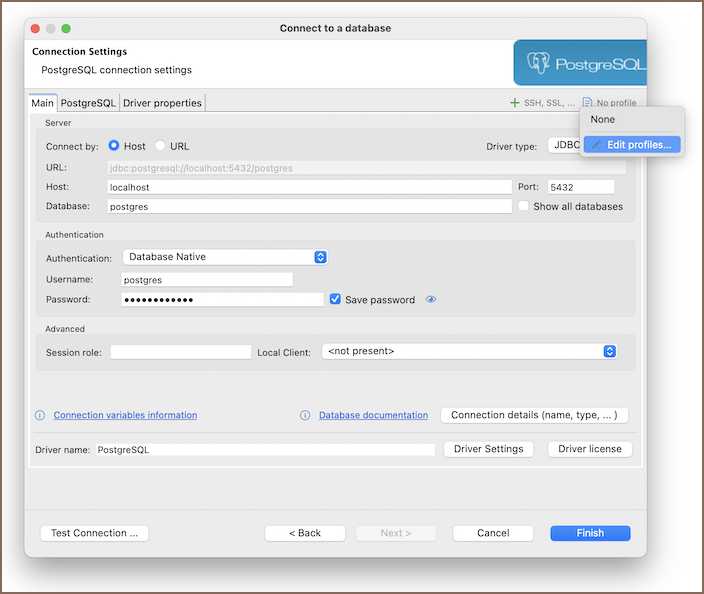The width and height of the screenshot is (704, 594).
Task: Click into the Session role field
Action: click(x=180, y=352)
